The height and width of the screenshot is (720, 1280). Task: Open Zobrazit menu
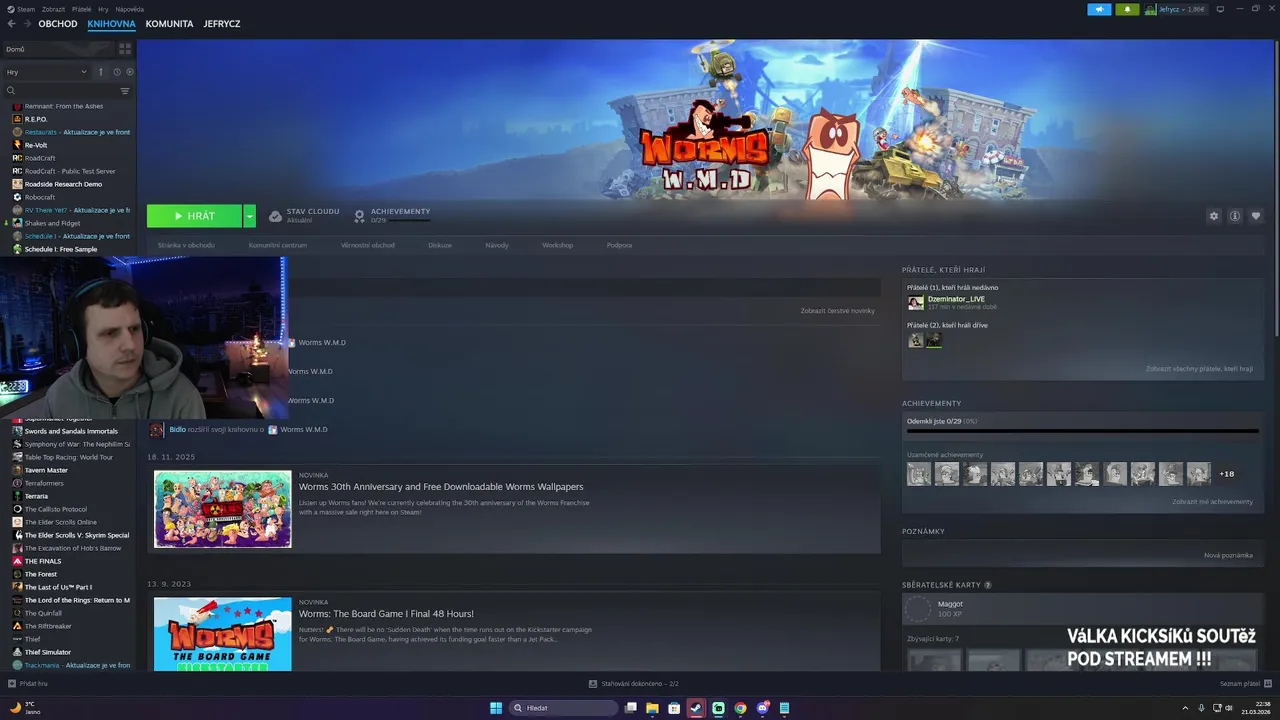(x=53, y=9)
